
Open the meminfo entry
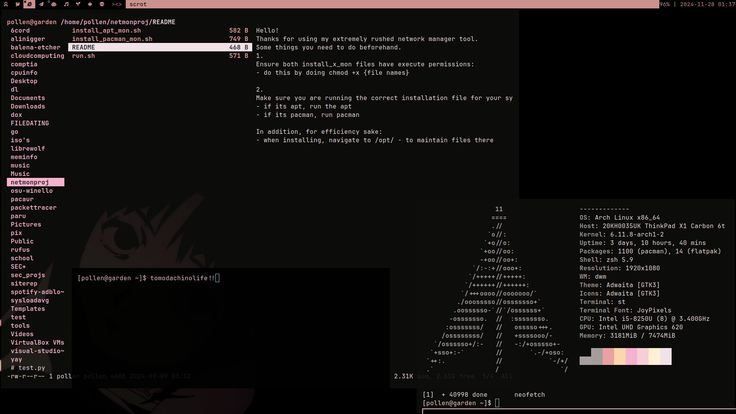tap(24, 157)
